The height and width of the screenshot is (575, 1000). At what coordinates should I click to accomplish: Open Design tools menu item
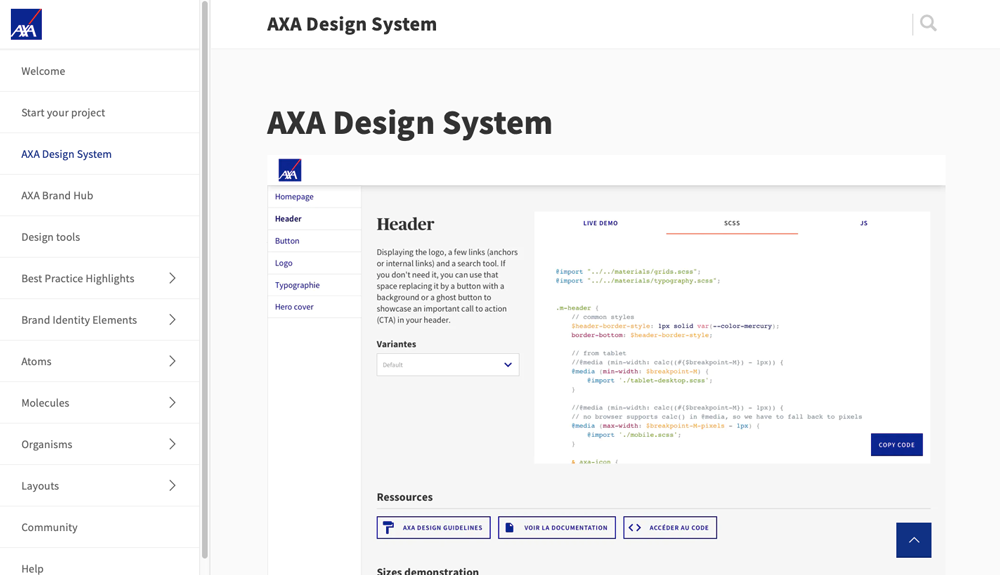tap(99, 237)
